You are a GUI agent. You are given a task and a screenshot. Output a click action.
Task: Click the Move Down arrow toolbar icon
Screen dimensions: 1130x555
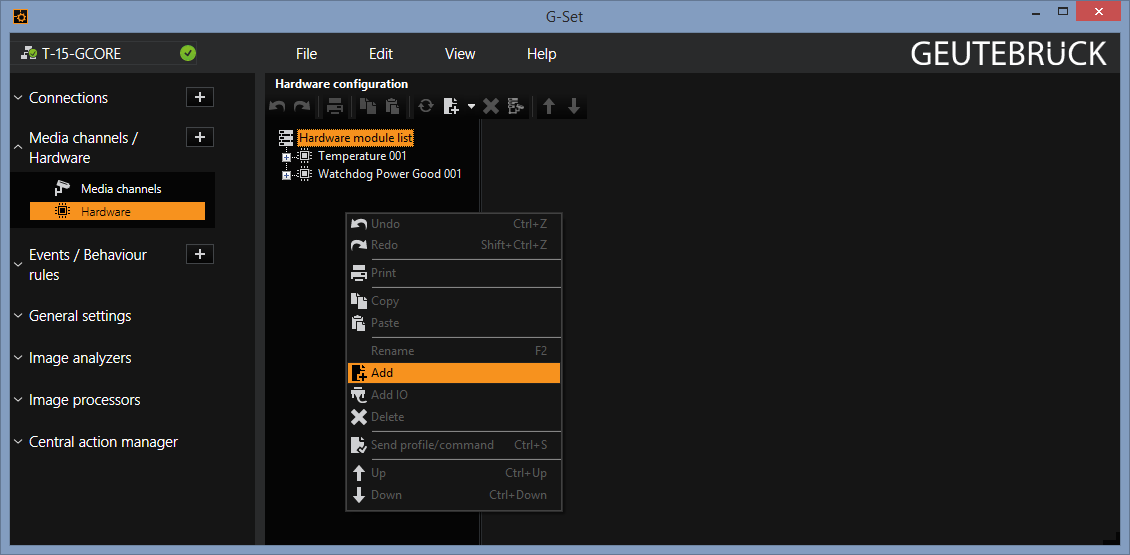coord(574,107)
